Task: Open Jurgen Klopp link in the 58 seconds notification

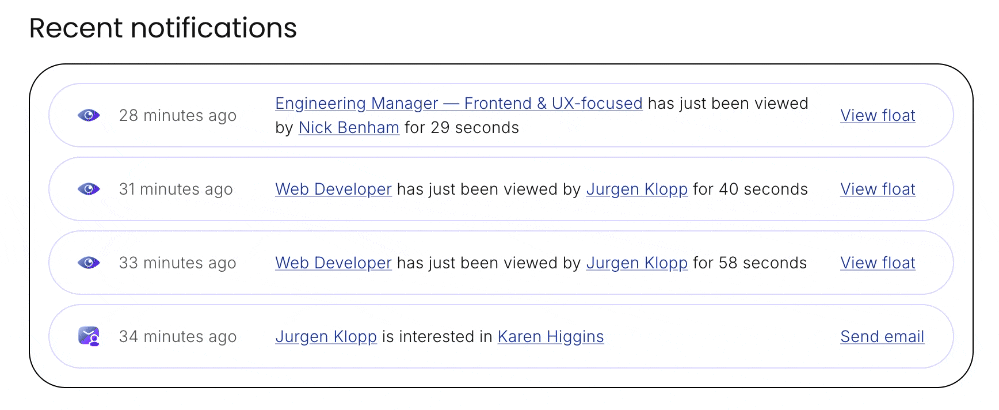Action: click(636, 263)
